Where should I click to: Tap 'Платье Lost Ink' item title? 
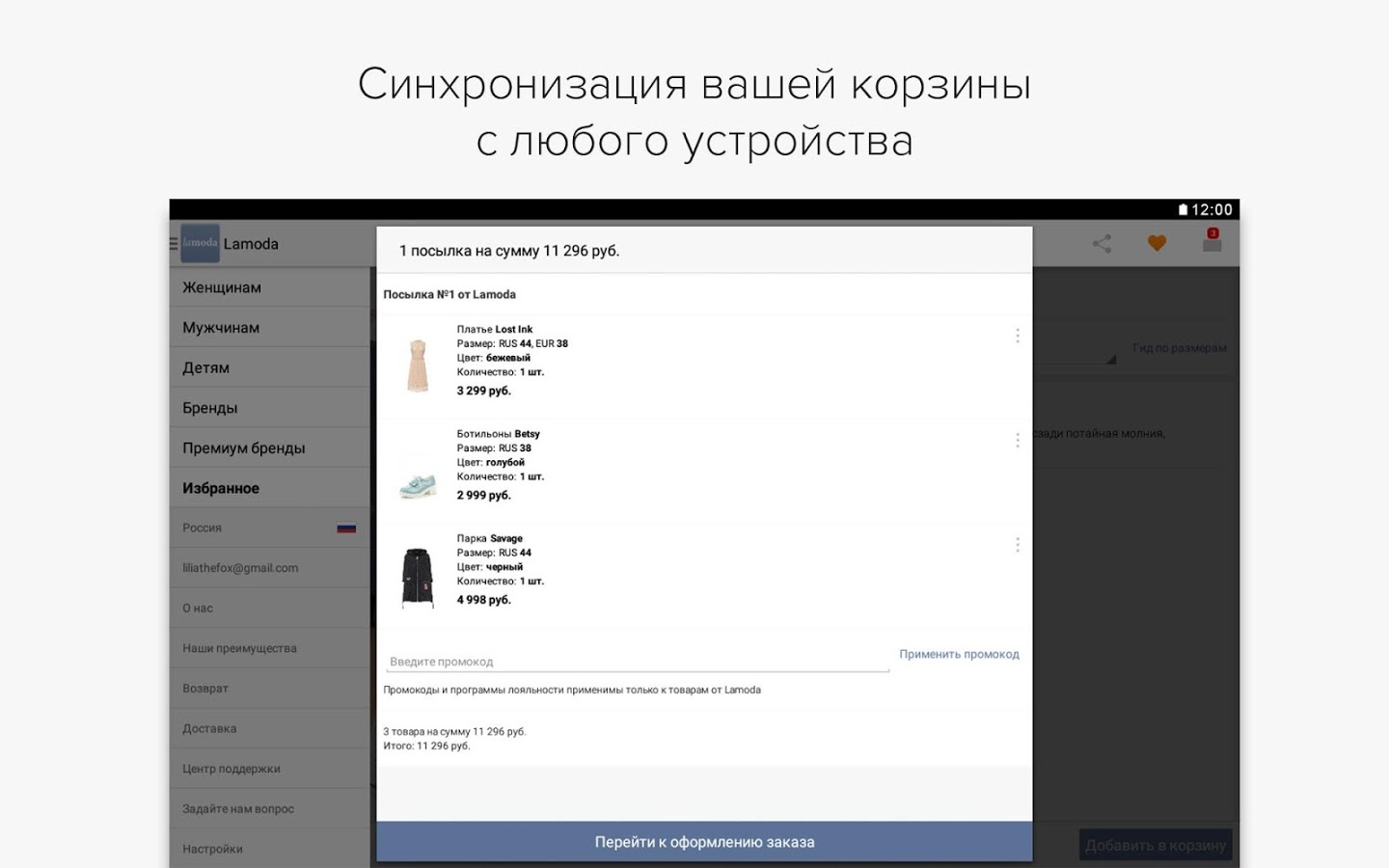[495, 329]
